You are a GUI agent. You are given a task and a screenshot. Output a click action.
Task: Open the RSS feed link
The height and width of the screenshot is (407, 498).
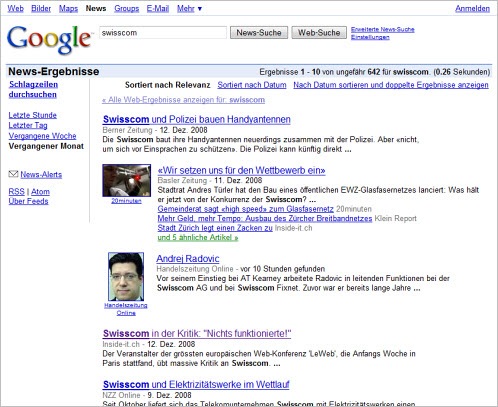click(x=17, y=192)
